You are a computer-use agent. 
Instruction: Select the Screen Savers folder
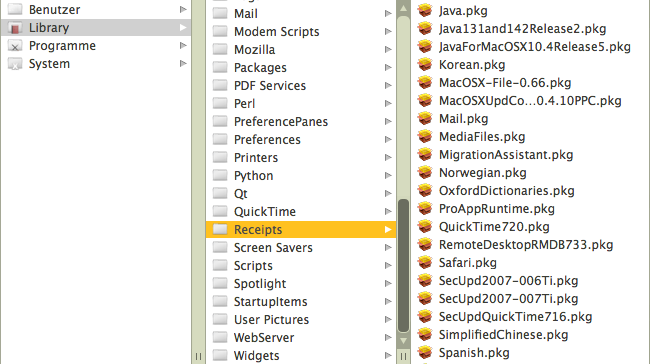pos(301,248)
